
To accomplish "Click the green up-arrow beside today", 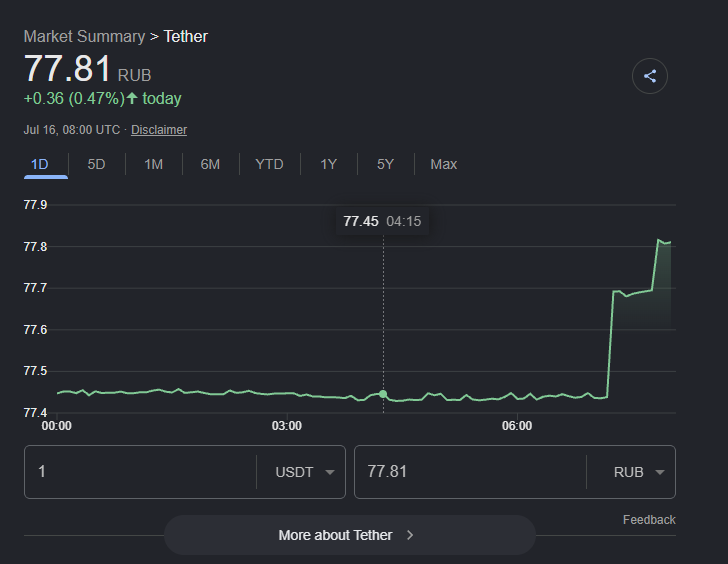I will pyautogui.click(x=132, y=98).
